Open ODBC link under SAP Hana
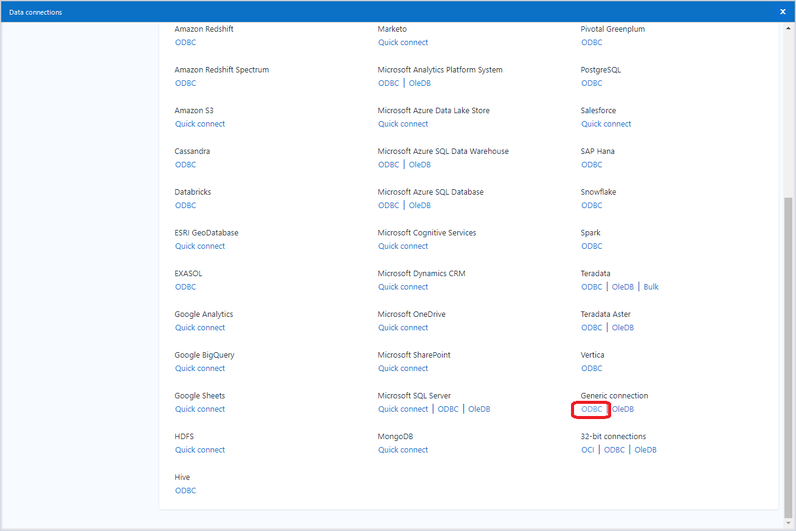This screenshot has width=796, height=531. pyautogui.click(x=591, y=164)
